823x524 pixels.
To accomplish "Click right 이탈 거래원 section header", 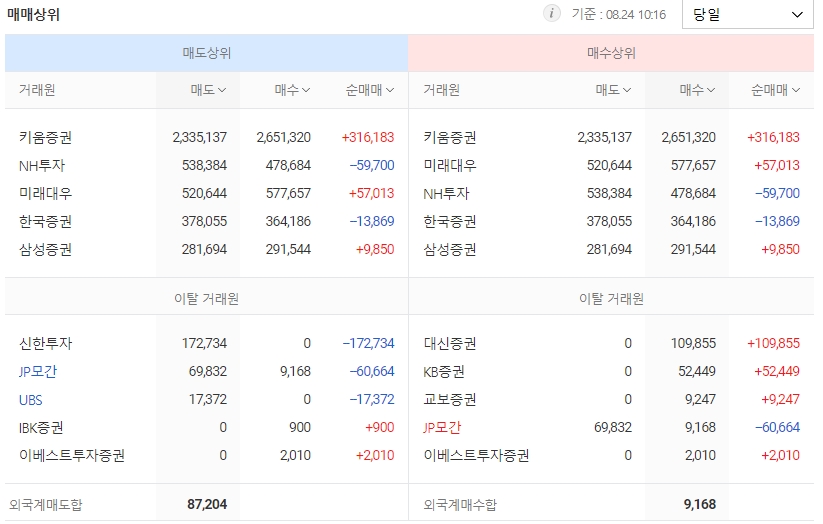I will tap(611, 299).
